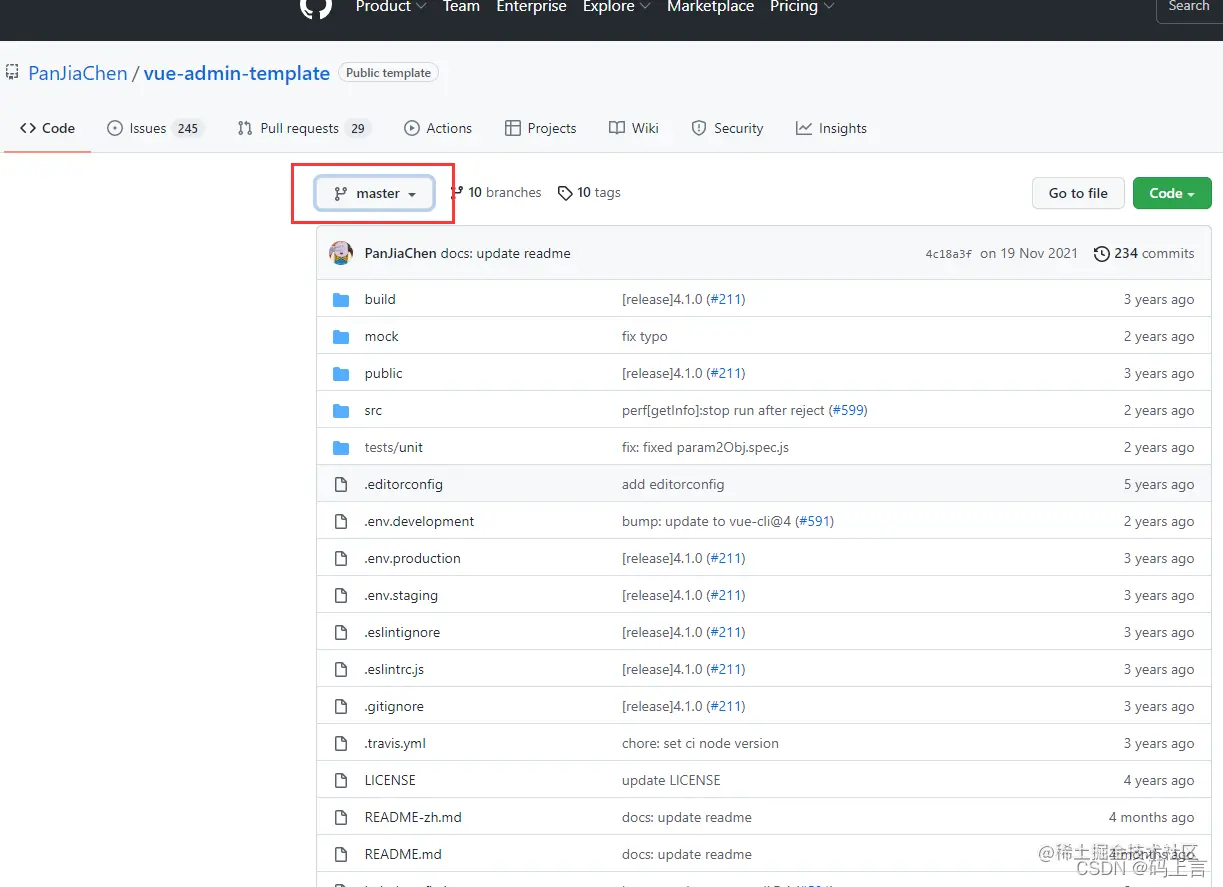Click the folder icon beside mock
This screenshot has height=887, width=1223.
[x=341, y=336]
